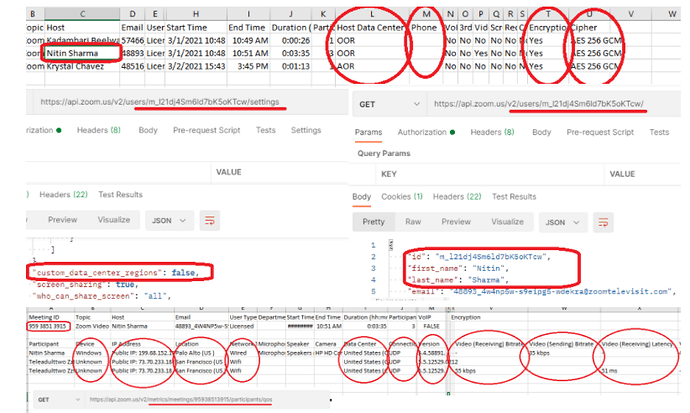Select column T header in the top spreadsheet

pyautogui.click(x=548, y=14)
